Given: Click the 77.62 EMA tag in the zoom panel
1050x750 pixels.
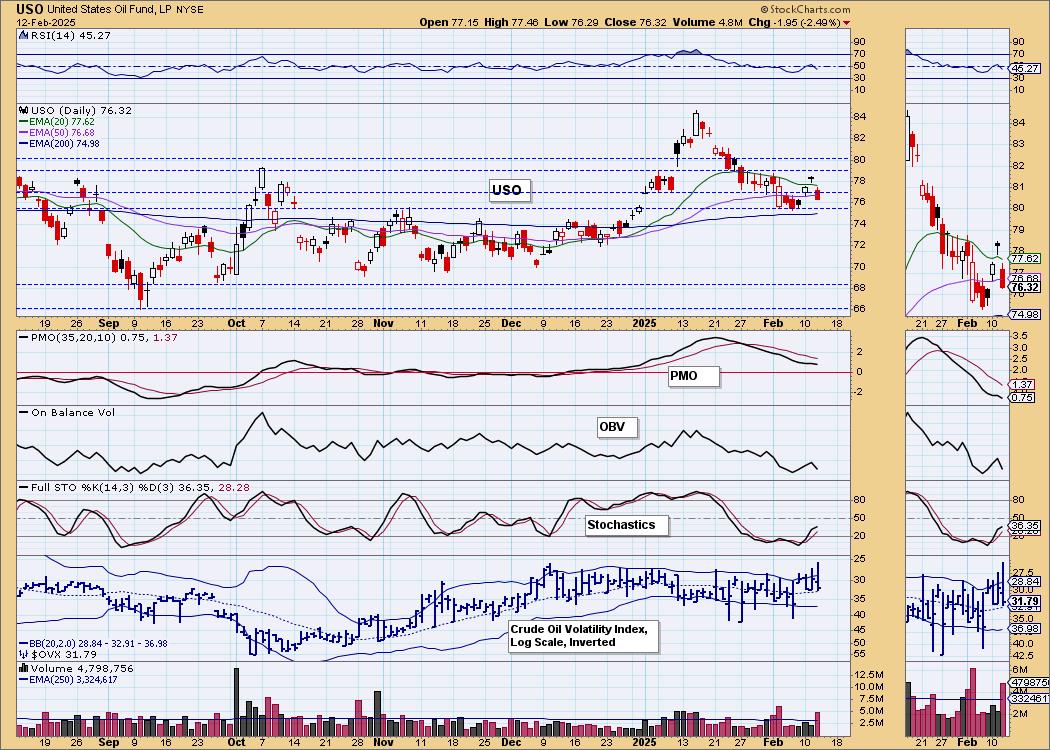Looking at the screenshot, I should 1026,258.
